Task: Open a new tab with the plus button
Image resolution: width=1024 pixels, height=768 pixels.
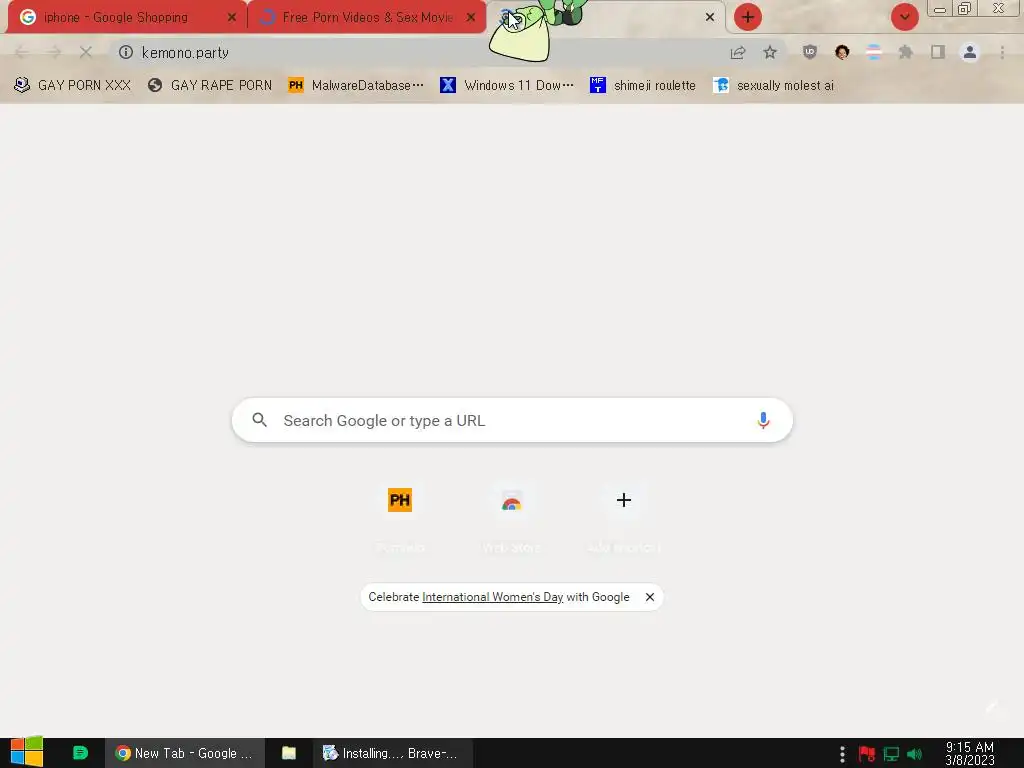Action: click(x=748, y=17)
